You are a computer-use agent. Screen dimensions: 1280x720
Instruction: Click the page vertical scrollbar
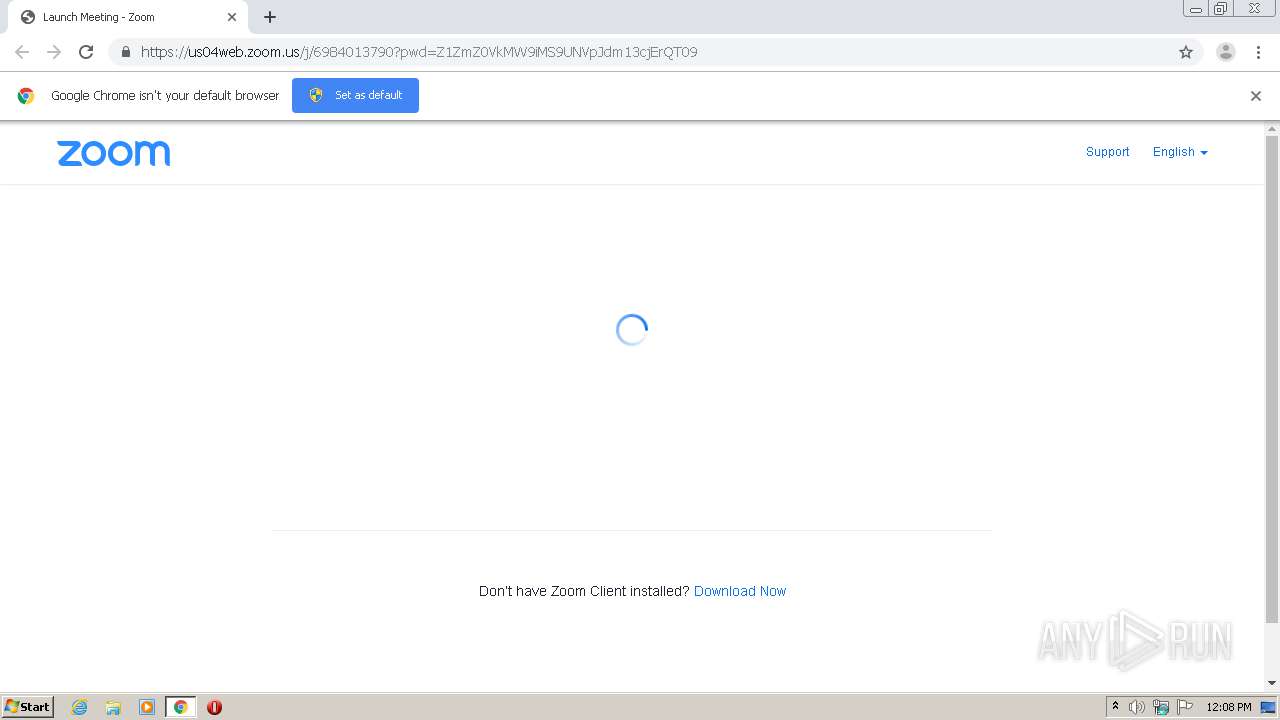coord(1272,380)
